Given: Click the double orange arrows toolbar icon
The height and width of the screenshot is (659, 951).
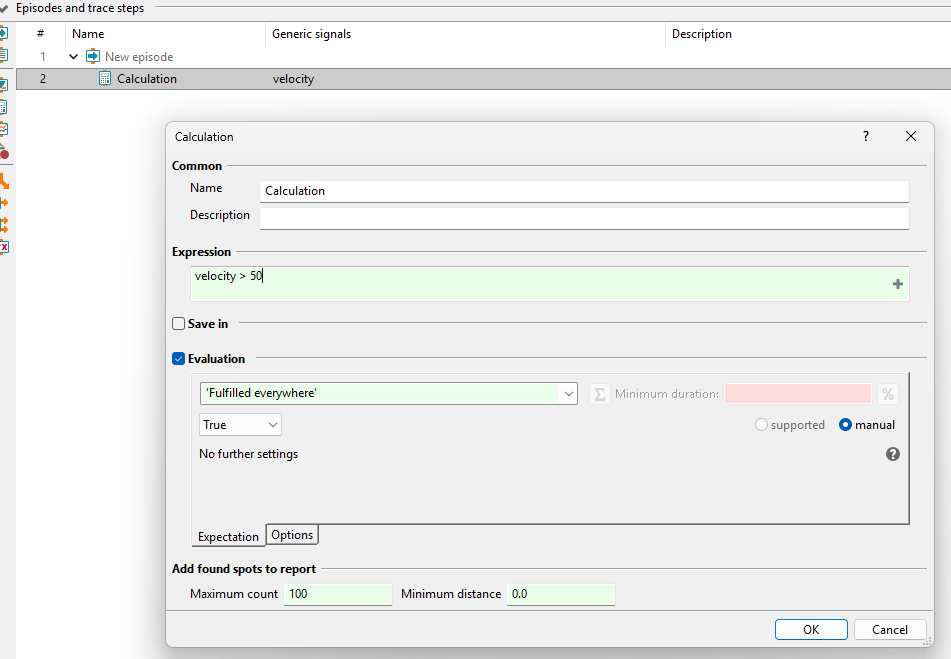Looking at the screenshot, I should (4, 225).
